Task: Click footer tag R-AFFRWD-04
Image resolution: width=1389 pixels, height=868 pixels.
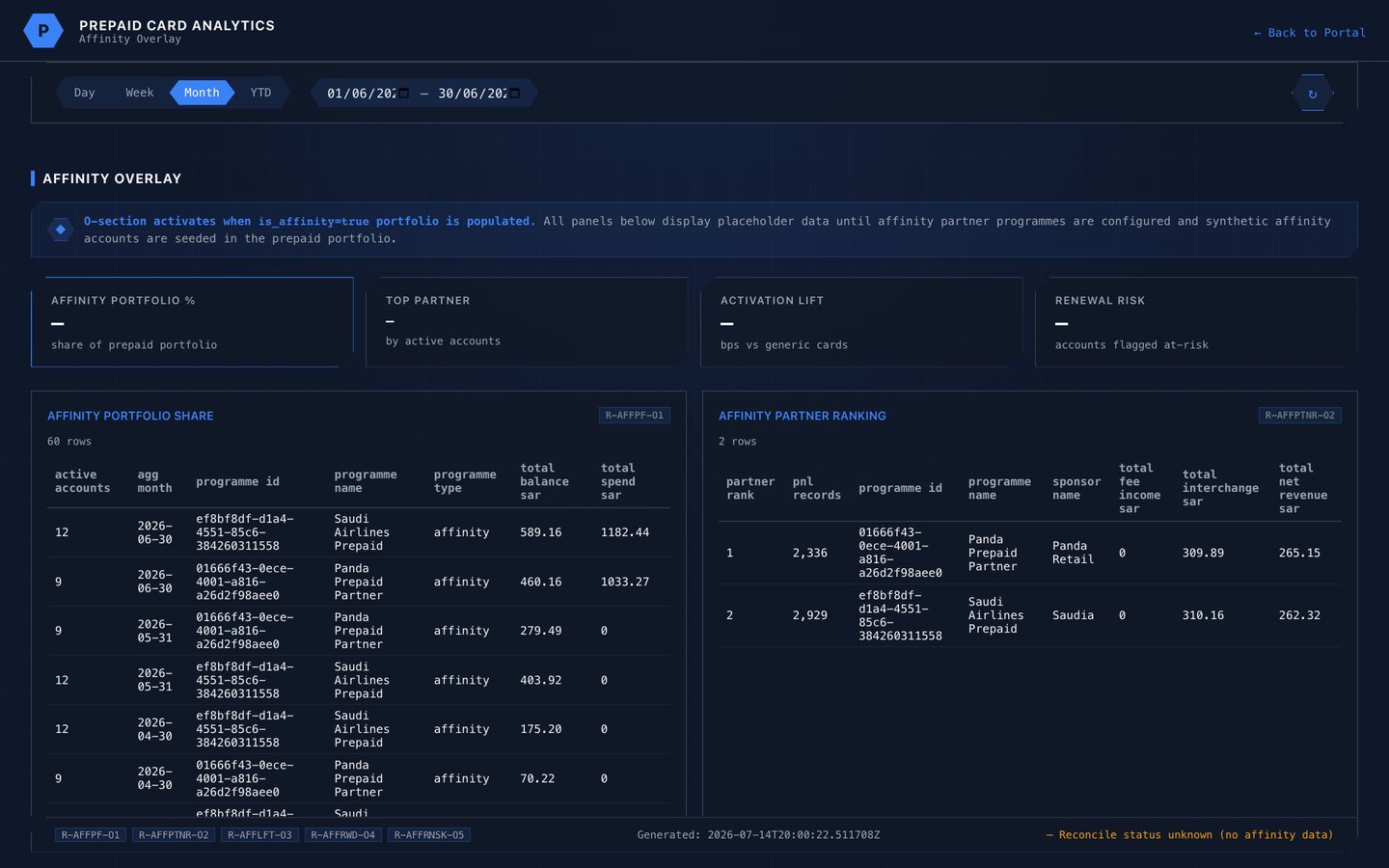Action: [x=343, y=835]
